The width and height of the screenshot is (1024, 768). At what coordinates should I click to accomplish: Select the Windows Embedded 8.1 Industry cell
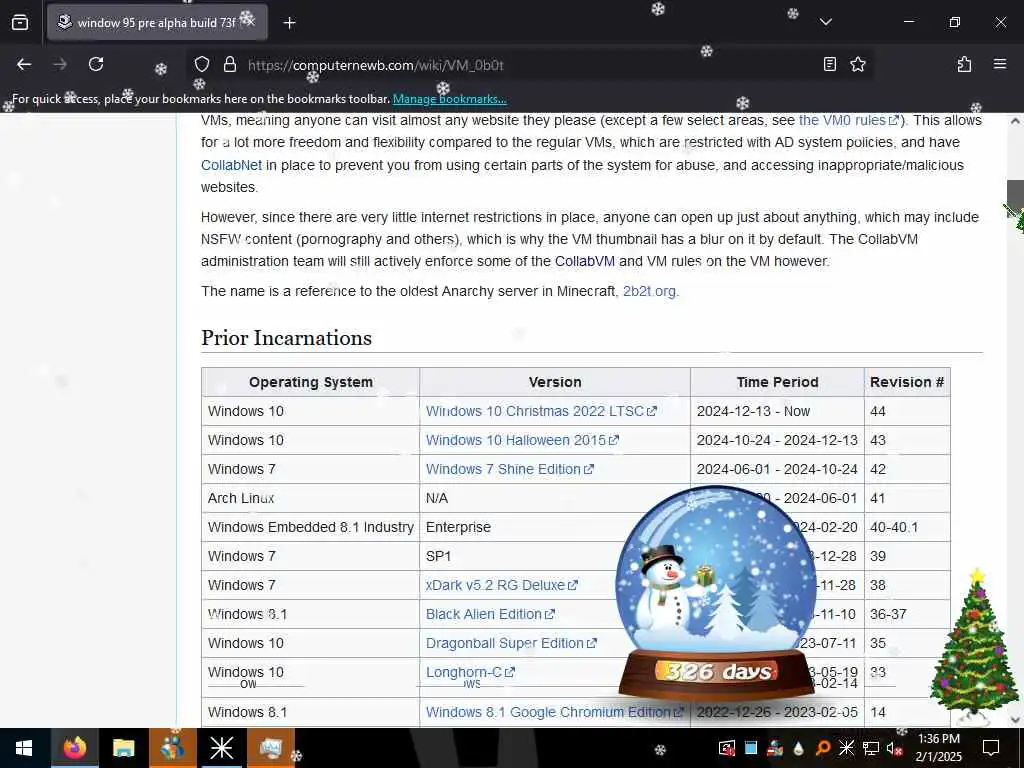310,527
